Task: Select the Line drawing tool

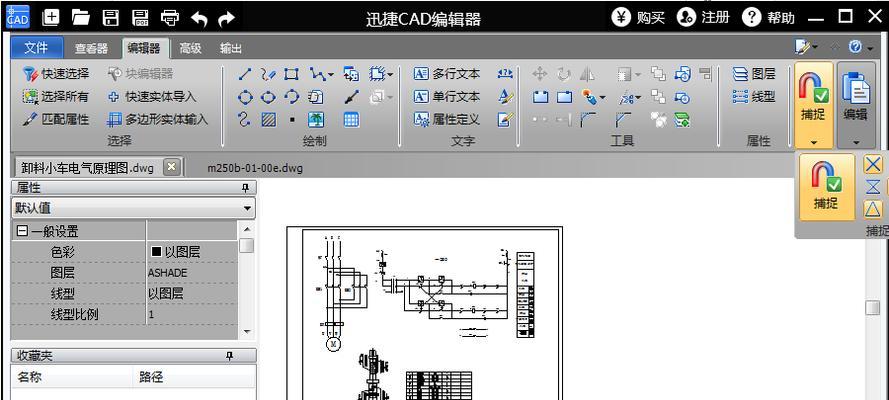Action: pos(245,74)
